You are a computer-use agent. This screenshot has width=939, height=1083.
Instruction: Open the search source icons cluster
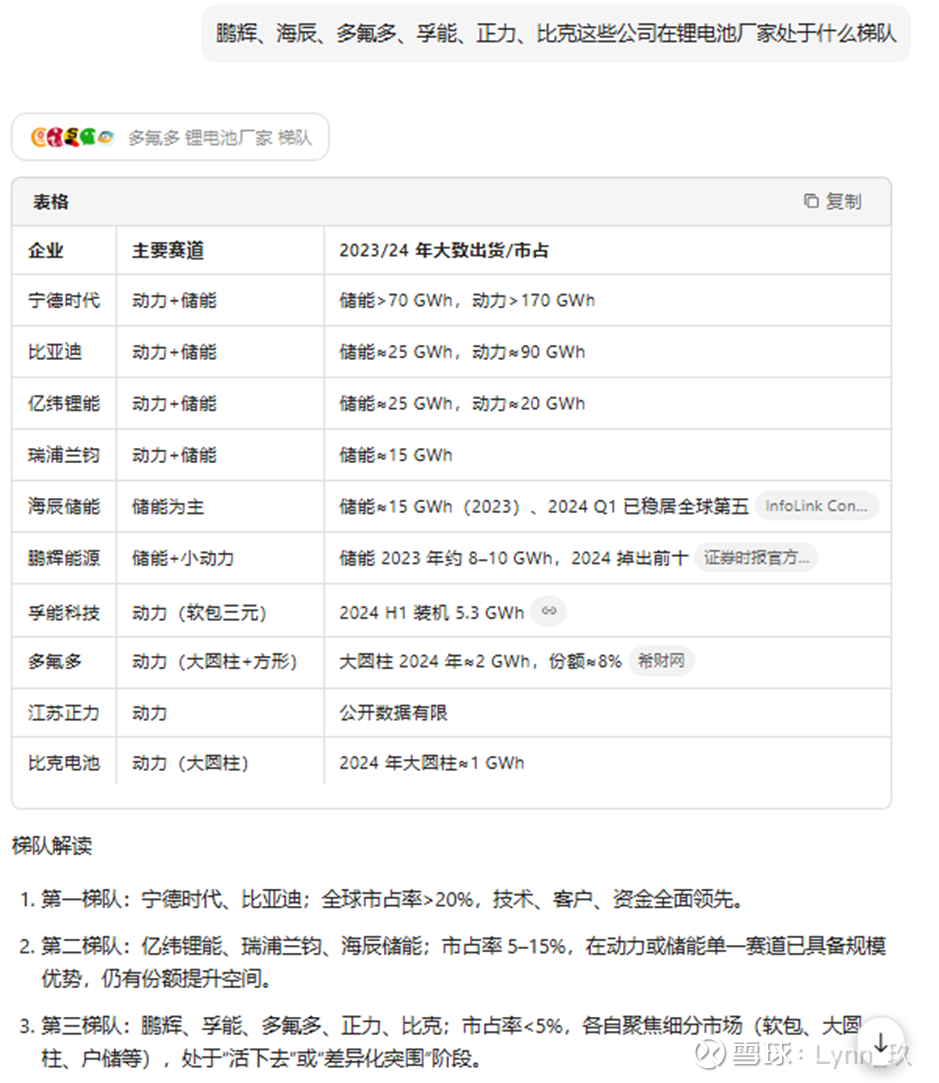point(72,137)
